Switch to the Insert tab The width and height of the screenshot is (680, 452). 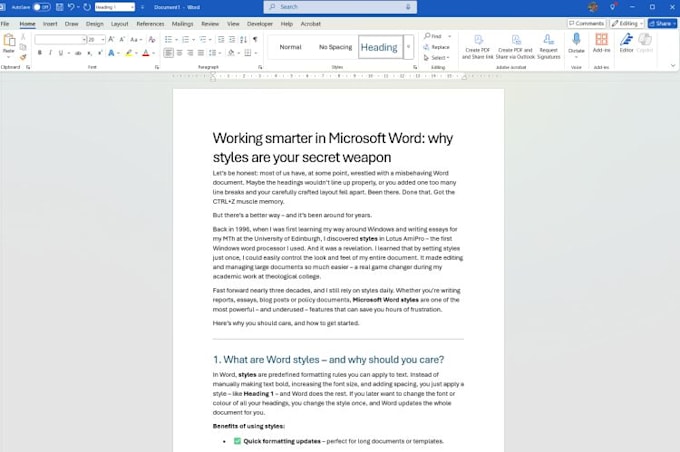coord(50,24)
